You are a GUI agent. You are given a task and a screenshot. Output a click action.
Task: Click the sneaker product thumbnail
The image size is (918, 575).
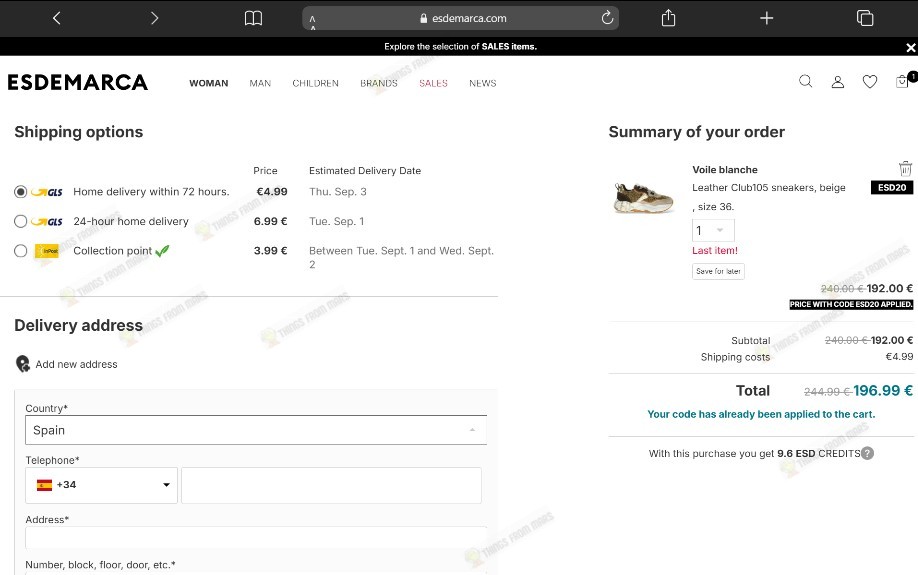point(643,197)
